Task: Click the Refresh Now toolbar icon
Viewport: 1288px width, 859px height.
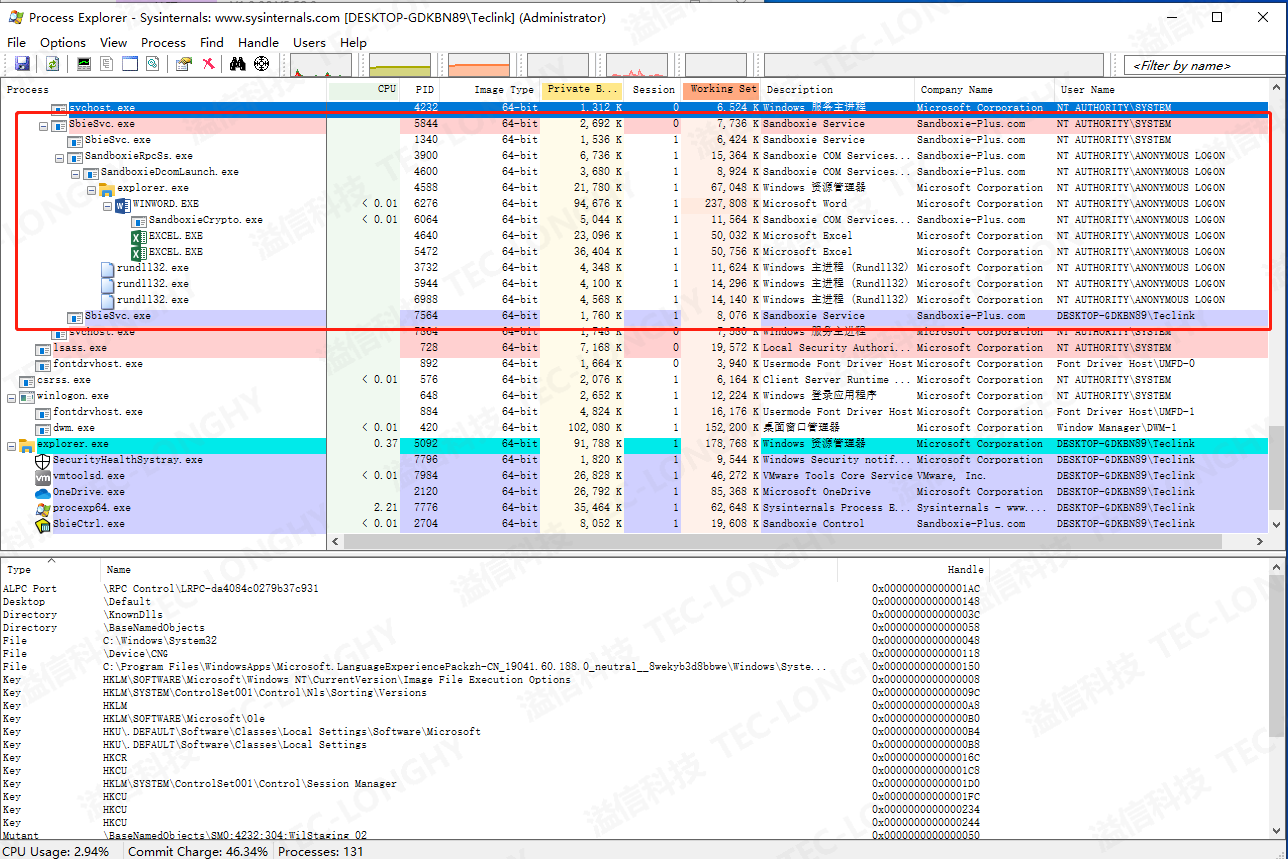Action: pyautogui.click(x=52, y=64)
